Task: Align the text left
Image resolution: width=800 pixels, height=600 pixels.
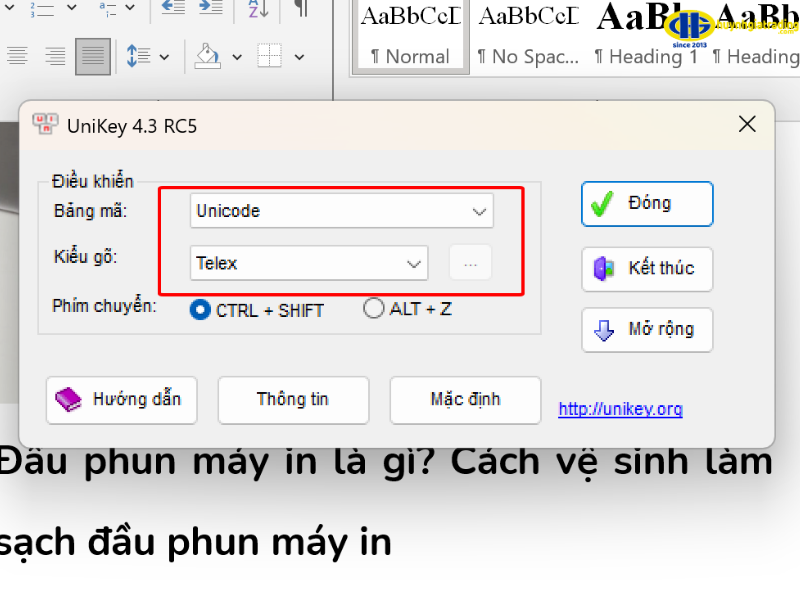Action: pos(18,55)
